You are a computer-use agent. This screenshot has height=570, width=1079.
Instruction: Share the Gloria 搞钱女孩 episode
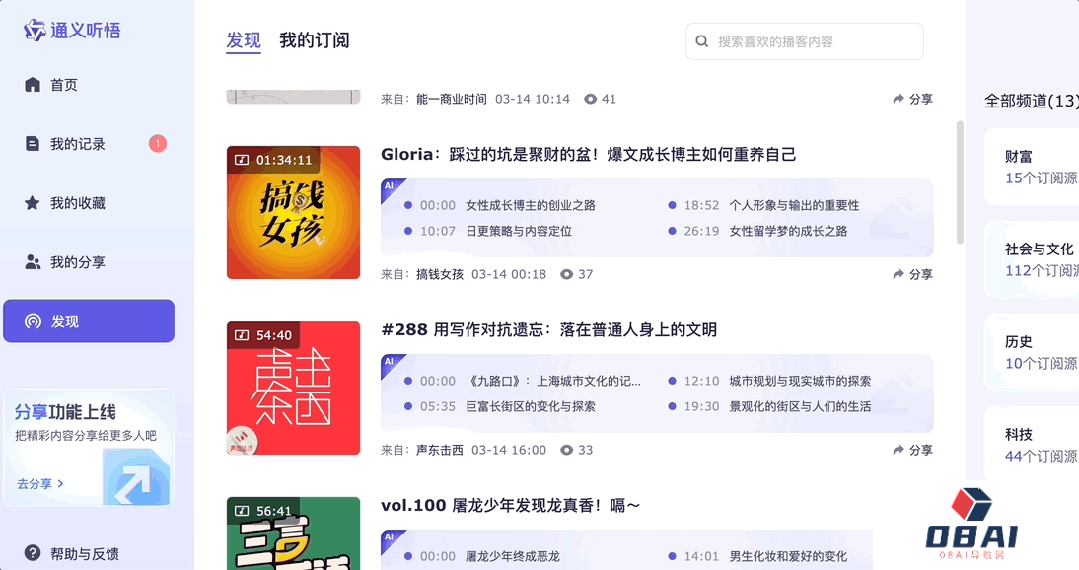tap(913, 274)
